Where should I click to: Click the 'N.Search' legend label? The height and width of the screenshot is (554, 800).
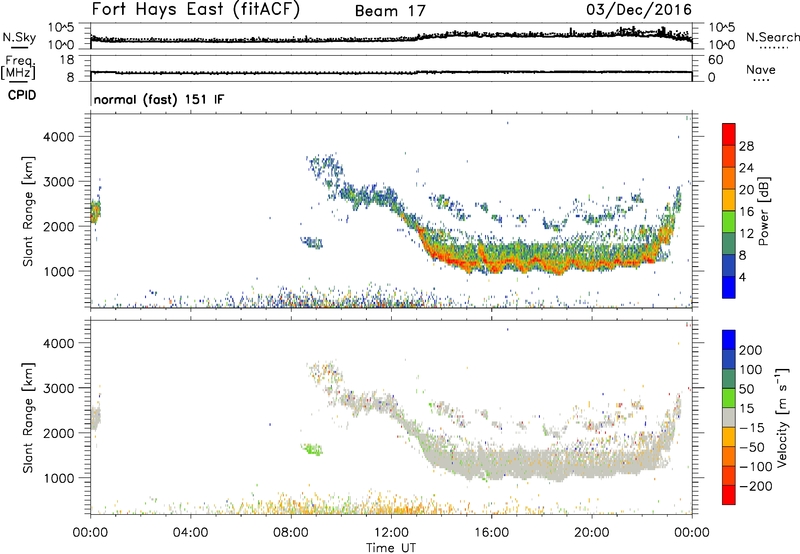pos(773,37)
